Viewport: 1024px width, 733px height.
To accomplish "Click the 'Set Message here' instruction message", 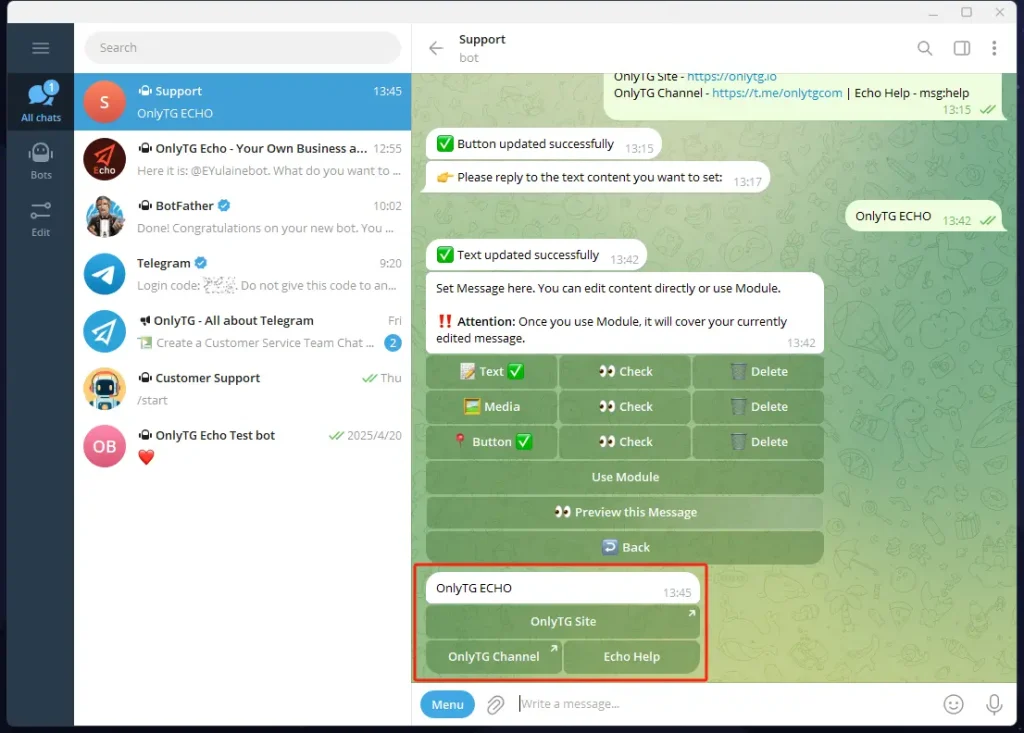I will pos(625,314).
